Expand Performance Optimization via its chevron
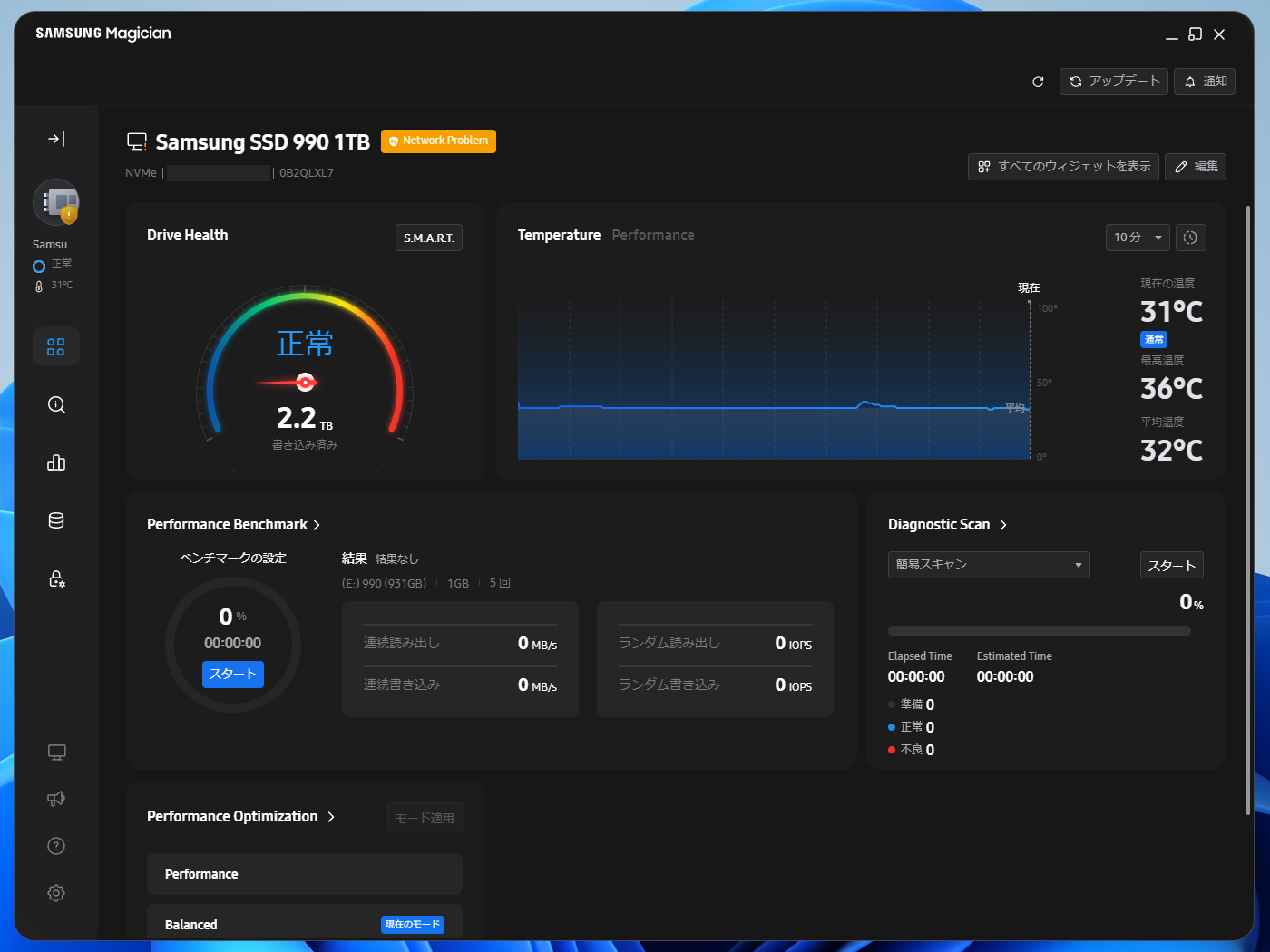This screenshot has width=1270, height=952. pos(331,817)
